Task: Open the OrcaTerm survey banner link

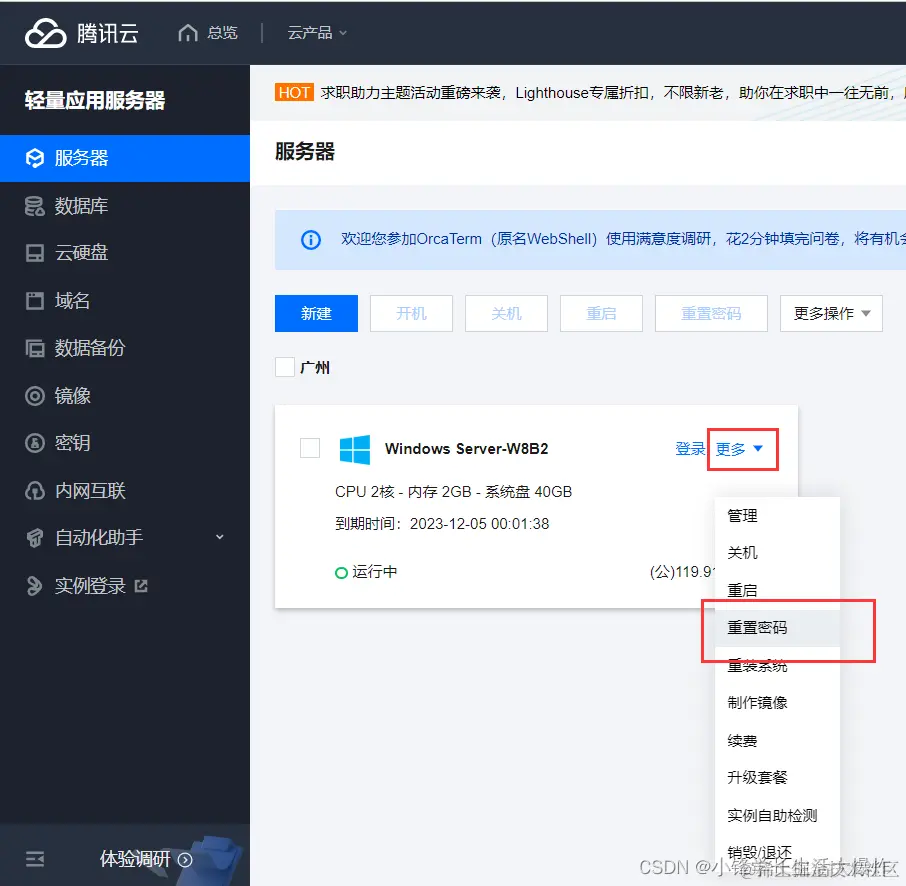Action: pyautogui.click(x=623, y=239)
